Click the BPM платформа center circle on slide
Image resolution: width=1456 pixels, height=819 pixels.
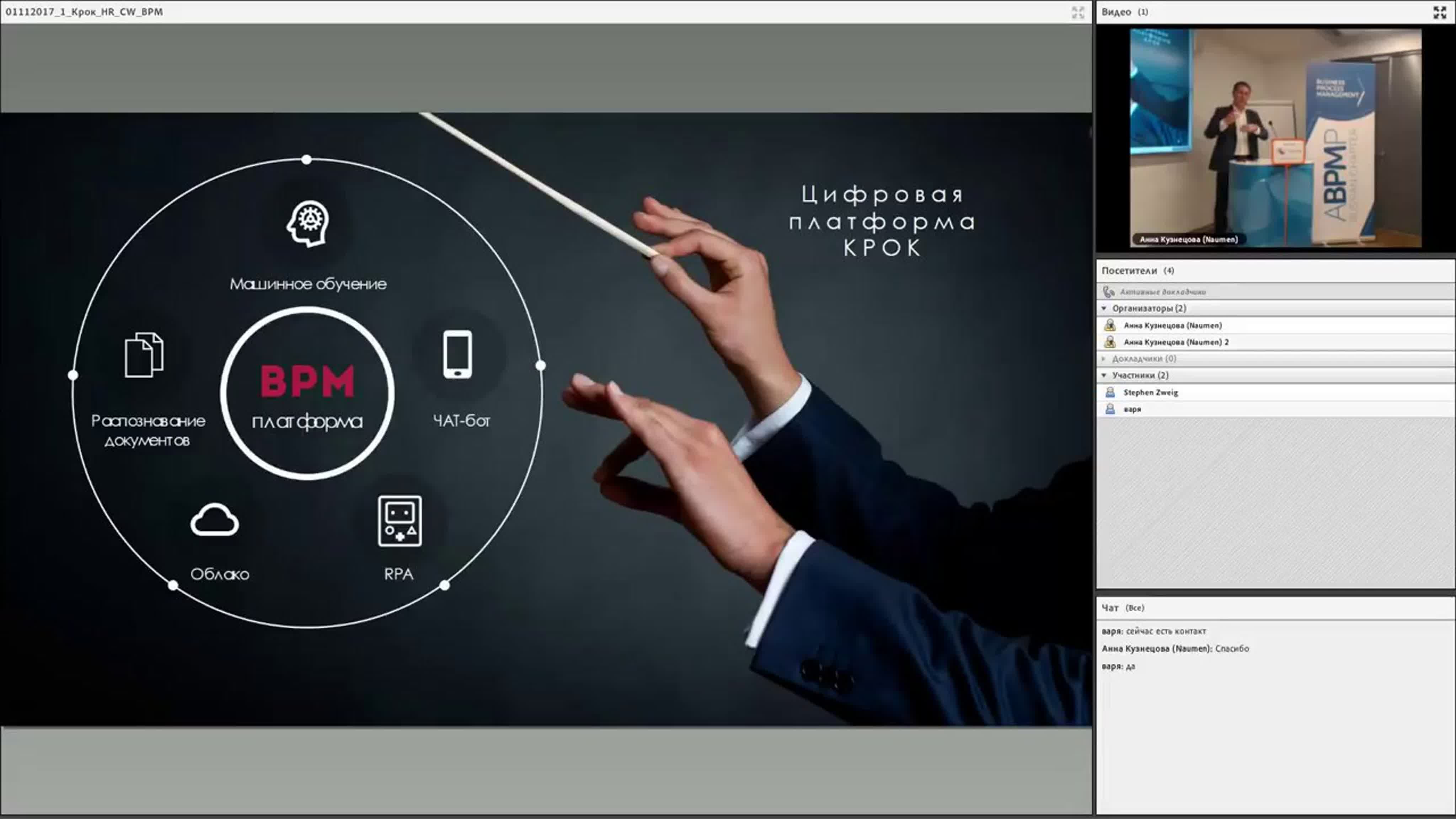pyautogui.click(x=307, y=394)
